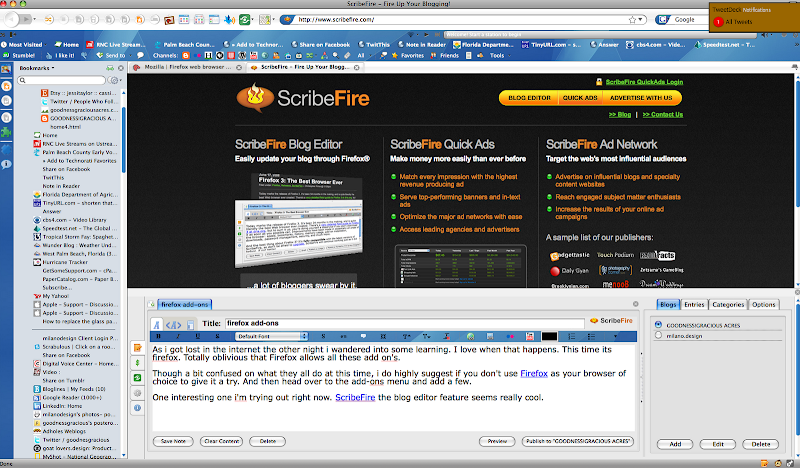Insert a Flickr photo
The image size is (800, 468).
coord(510,336)
